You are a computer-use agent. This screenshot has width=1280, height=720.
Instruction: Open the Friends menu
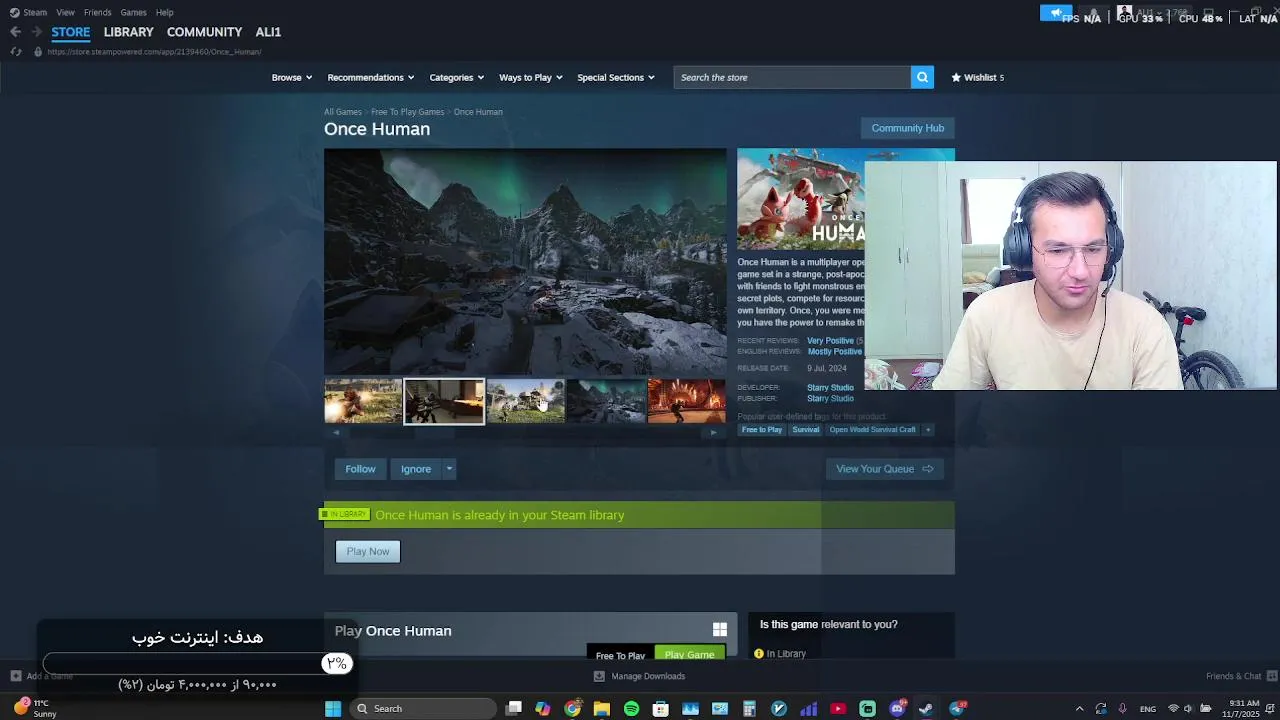98,12
